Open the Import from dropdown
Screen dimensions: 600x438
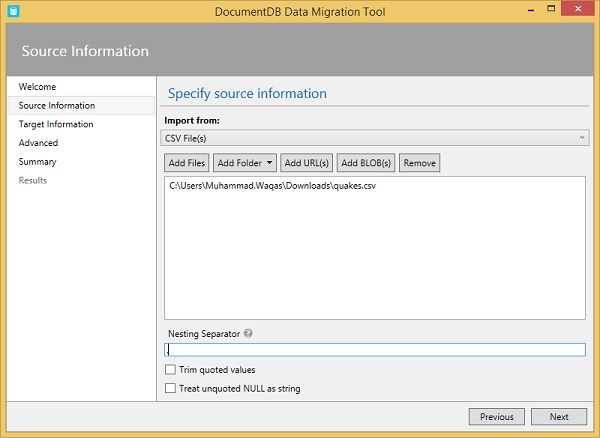pyautogui.click(x=376, y=137)
